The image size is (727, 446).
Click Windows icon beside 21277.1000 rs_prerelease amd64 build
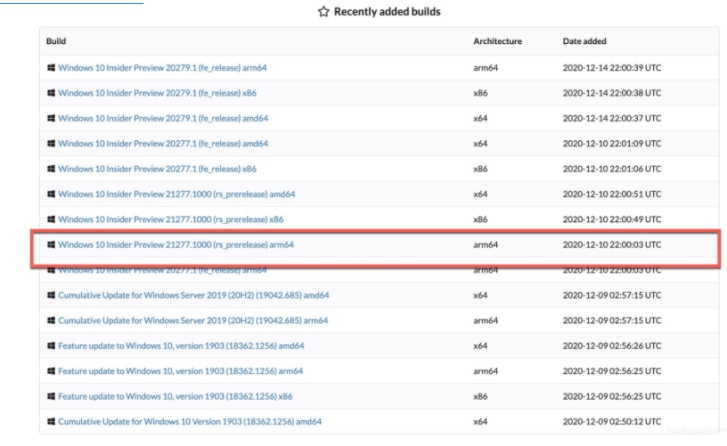(51, 194)
